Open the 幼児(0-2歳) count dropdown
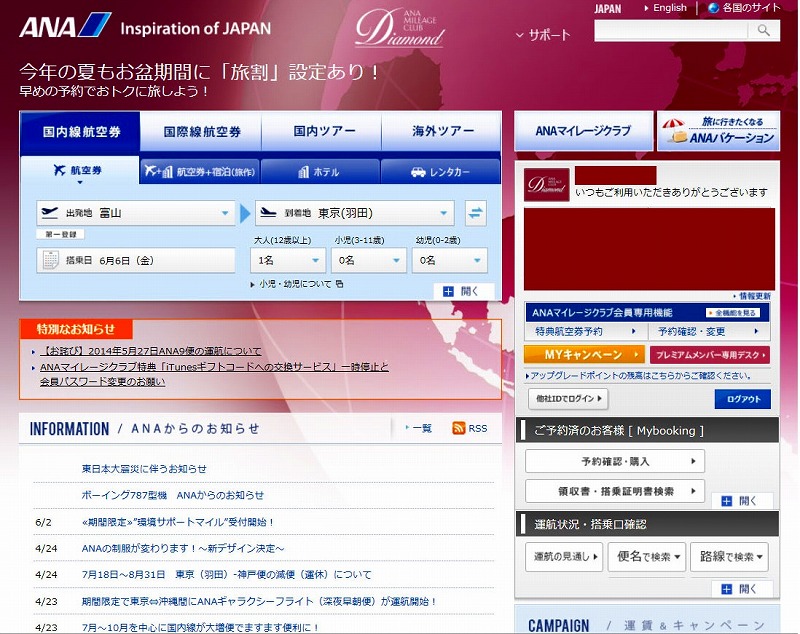Viewport: 800px width, 634px height. 450,260
